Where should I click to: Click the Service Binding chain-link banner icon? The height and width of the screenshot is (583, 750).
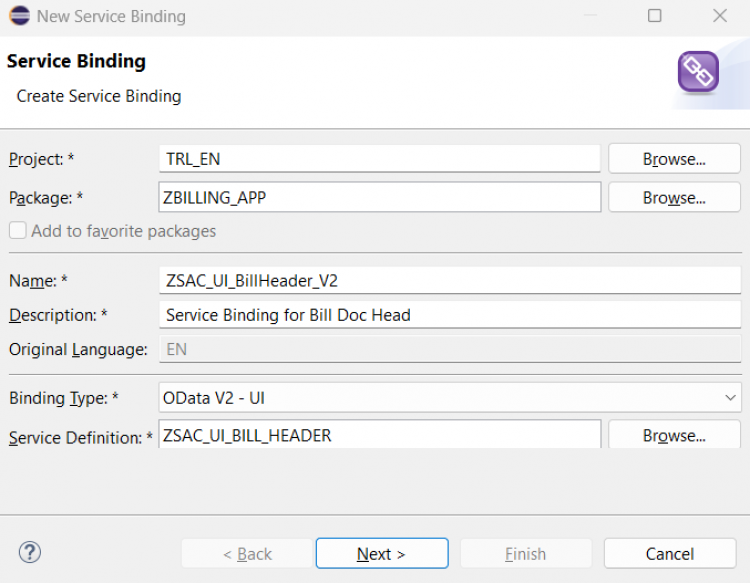point(698,73)
